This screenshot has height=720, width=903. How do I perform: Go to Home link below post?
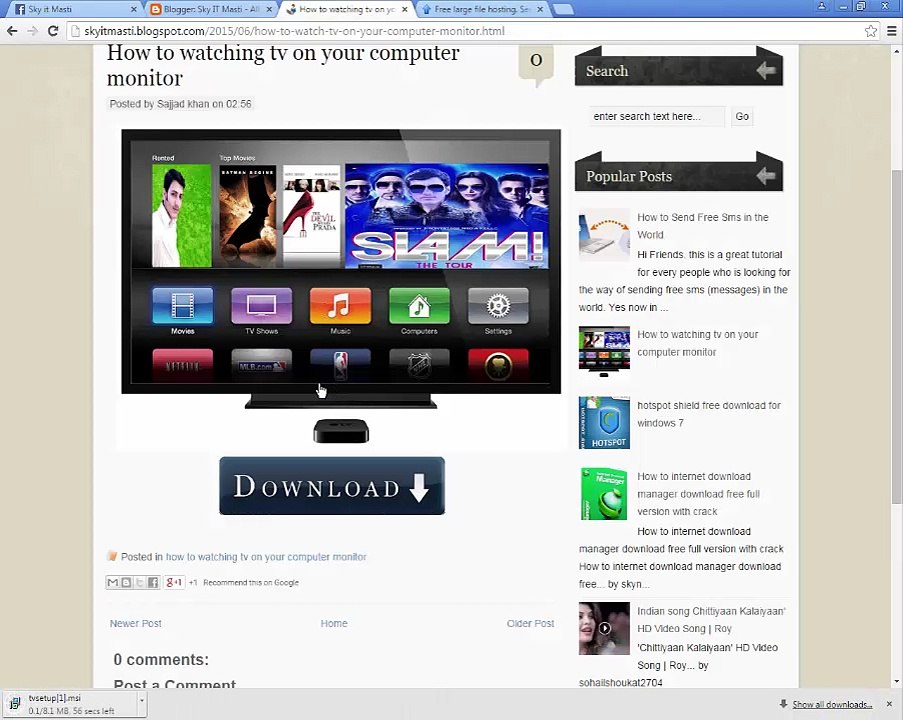(334, 623)
